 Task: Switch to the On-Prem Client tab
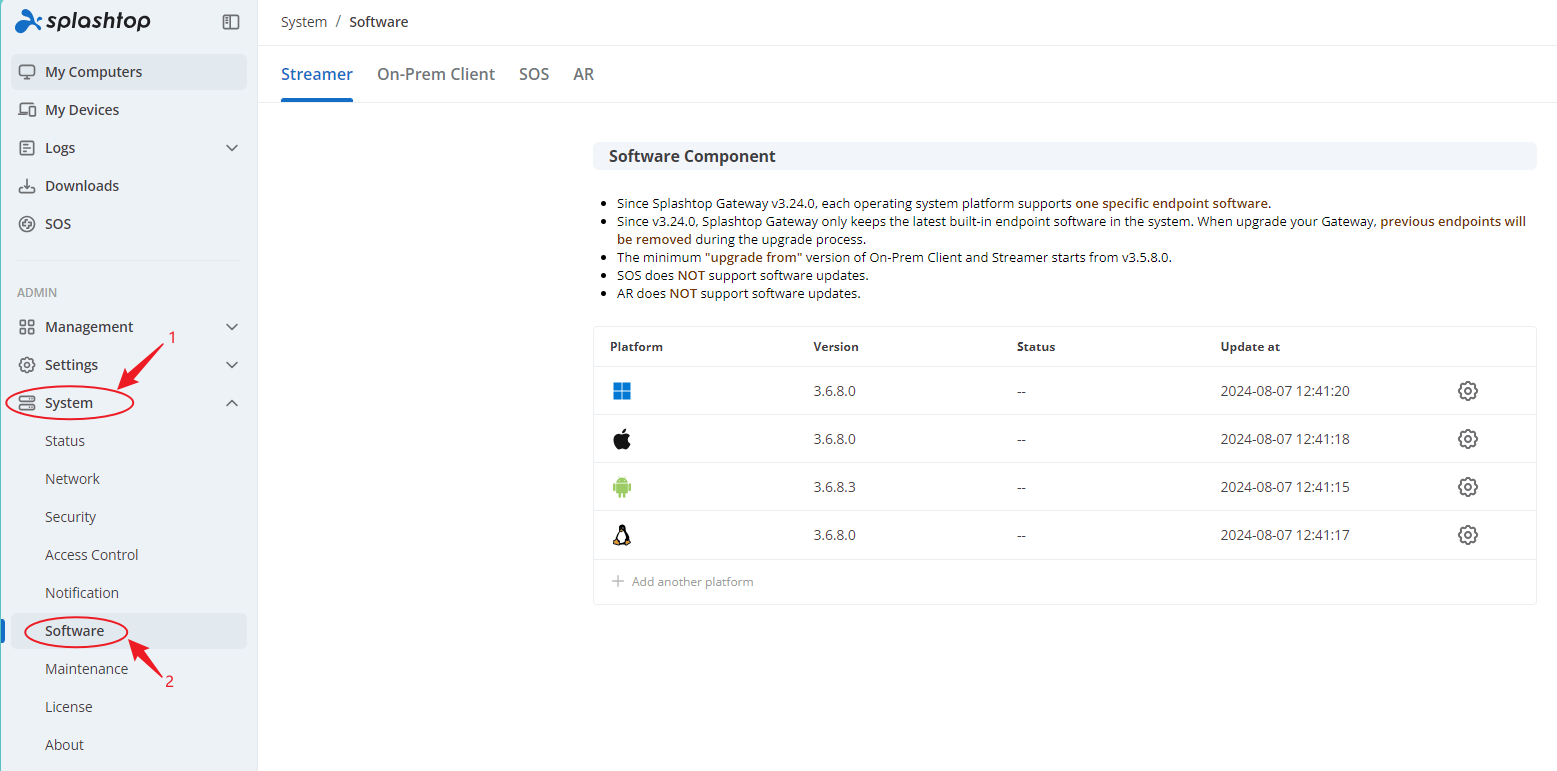436,74
